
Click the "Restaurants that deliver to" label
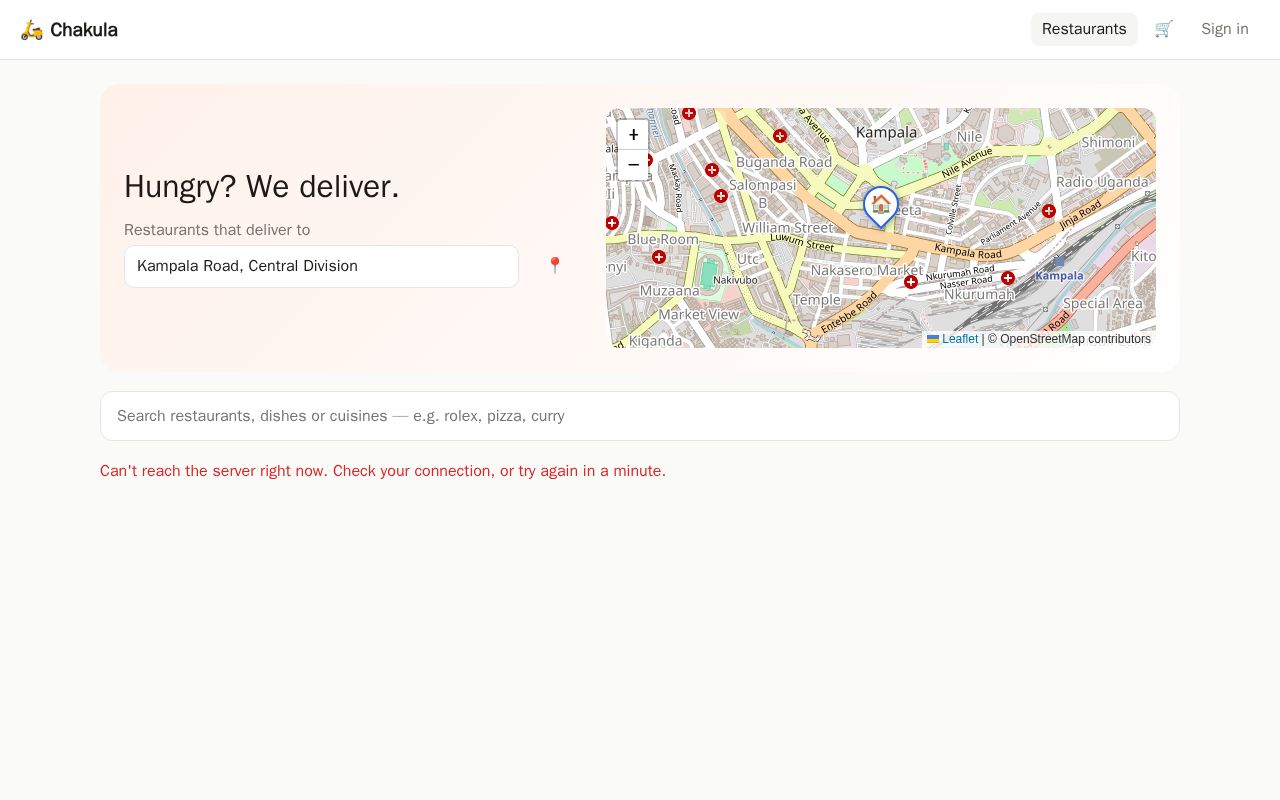click(x=217, y=230)
